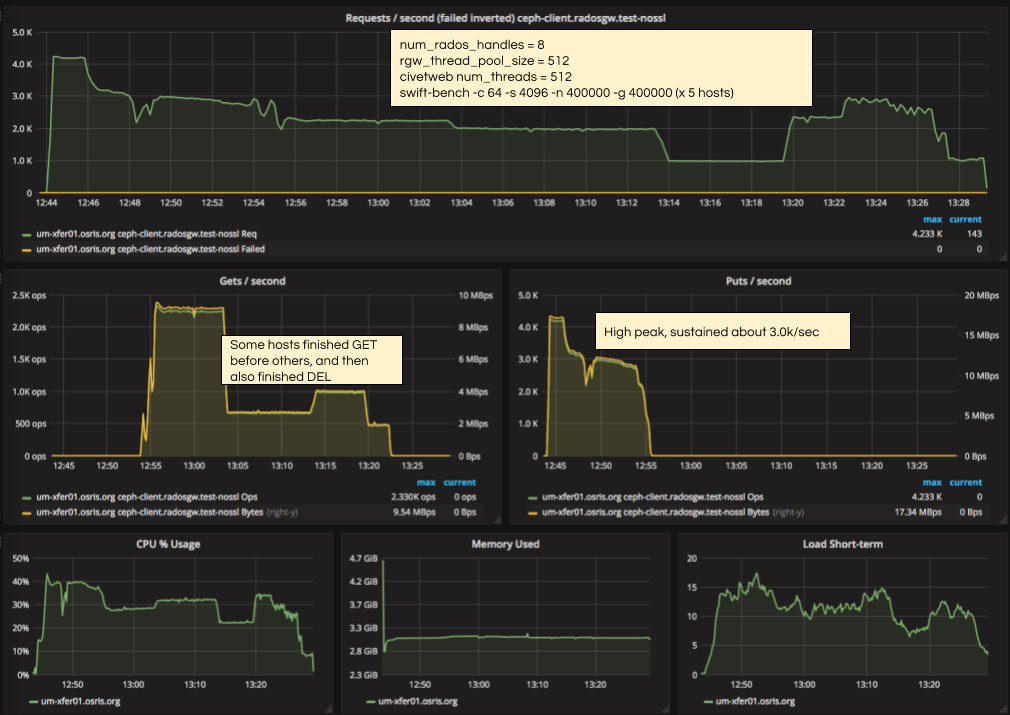Sort Gets legend by the max column

click(424, 481)
